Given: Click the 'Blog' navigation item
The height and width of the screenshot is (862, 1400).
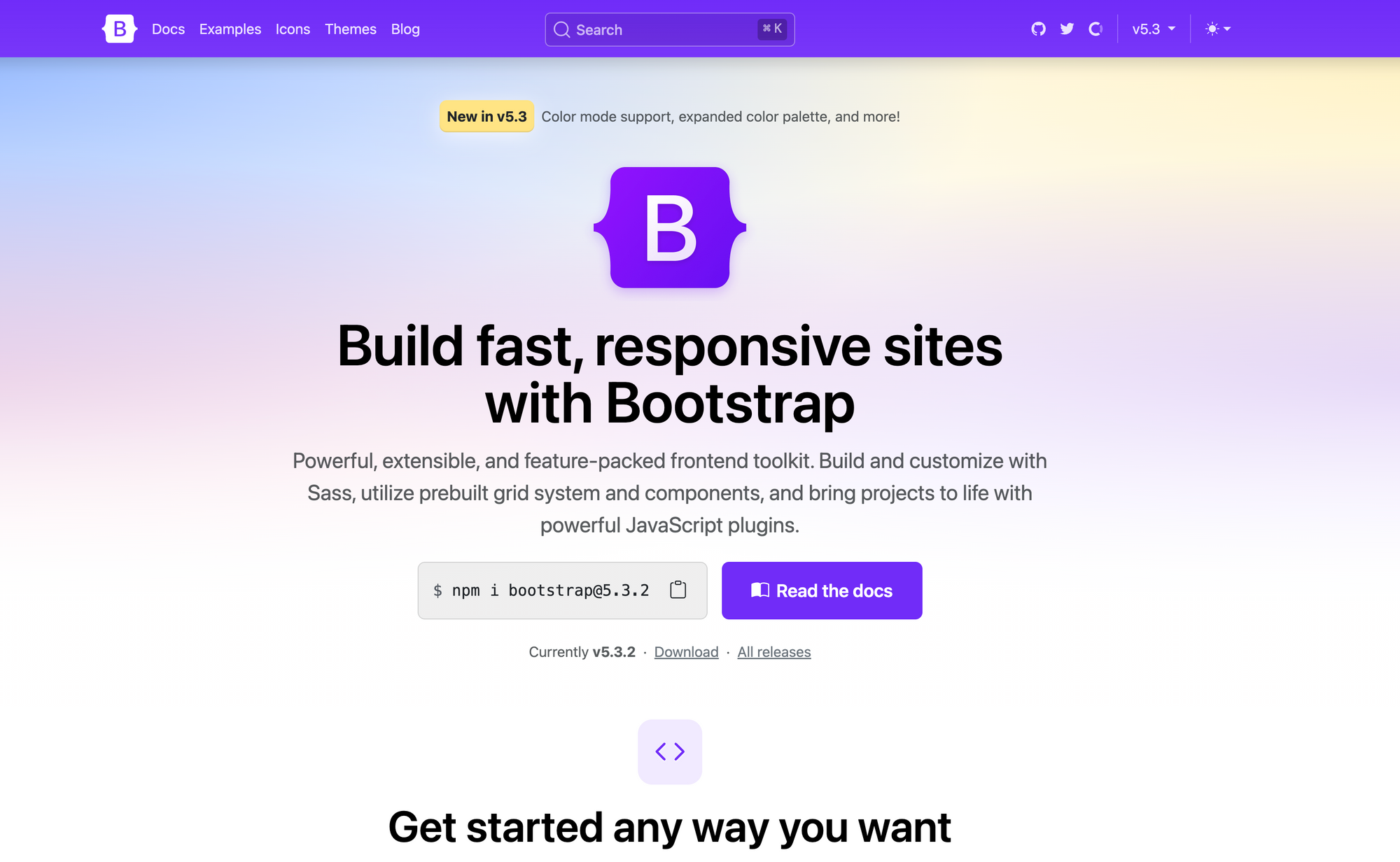Looking at the screenshot, I should pos(406,28).
